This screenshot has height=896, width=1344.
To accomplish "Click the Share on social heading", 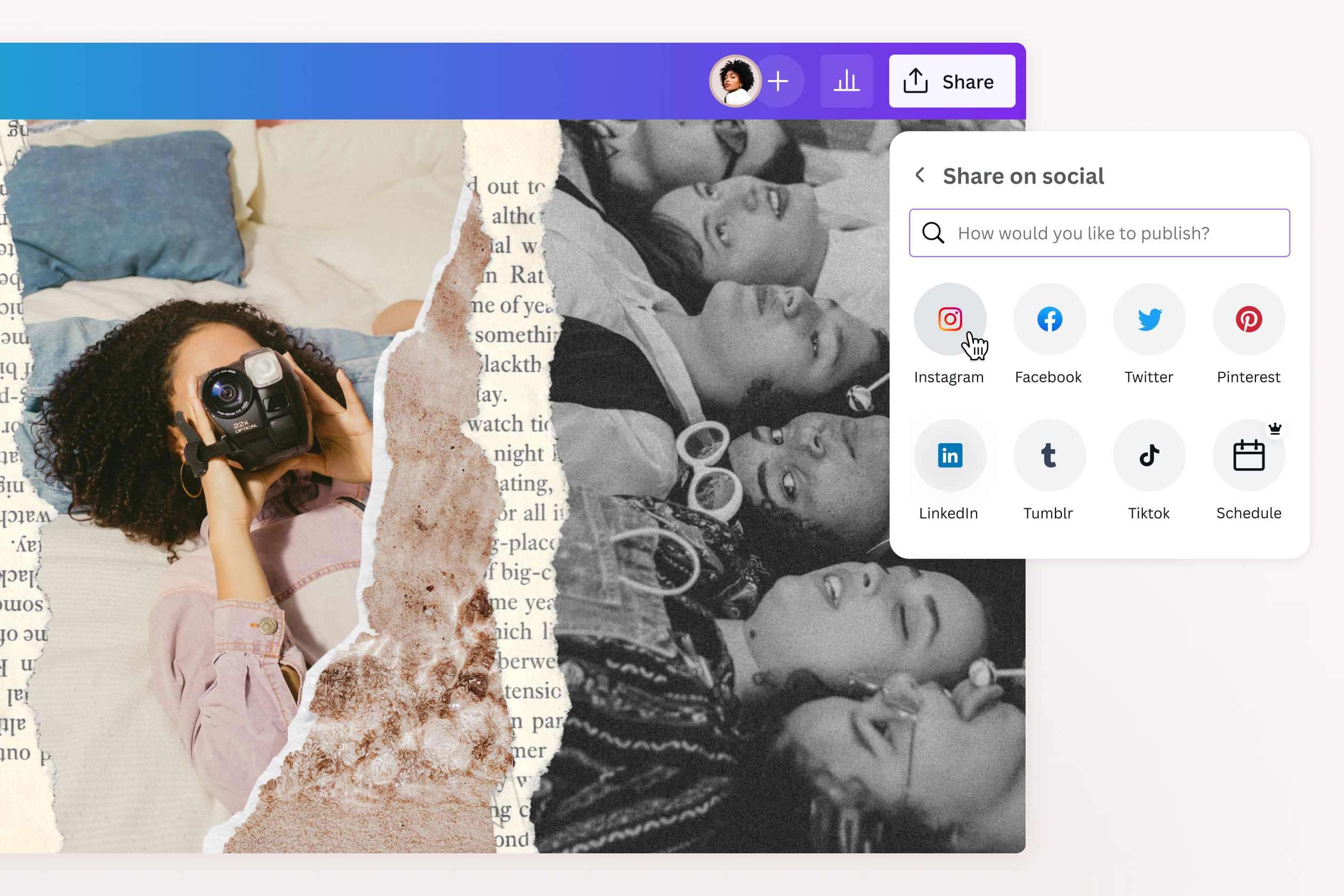I will pyautogui.click(x=1023, y=175).
